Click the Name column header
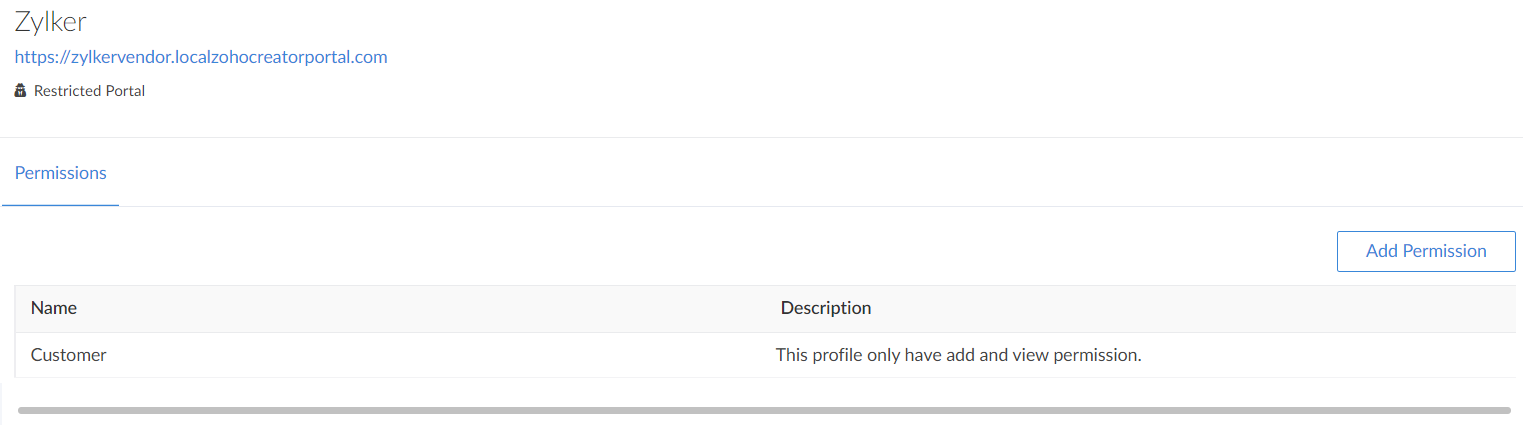The width and height of the screenshot is (1523, 425). click(54, 308)
